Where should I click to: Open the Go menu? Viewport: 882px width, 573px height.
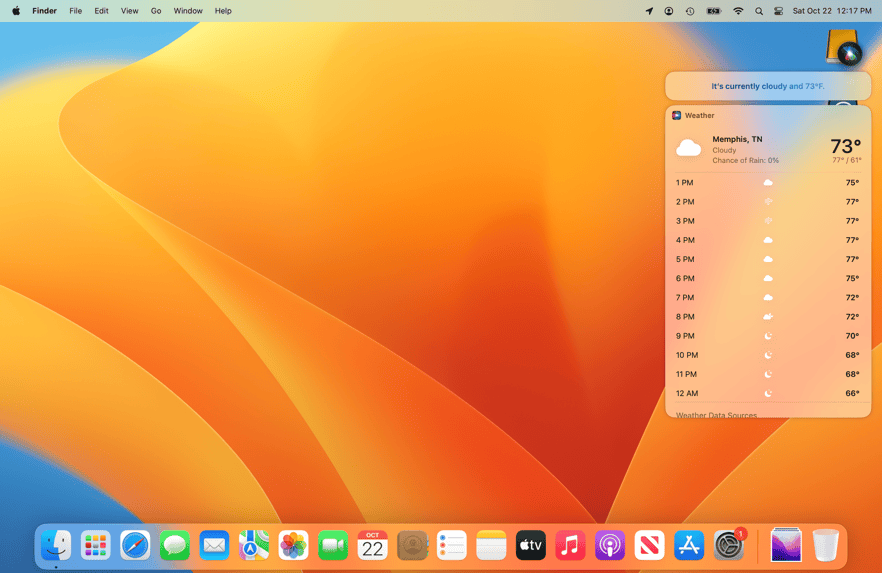point(156,11)
